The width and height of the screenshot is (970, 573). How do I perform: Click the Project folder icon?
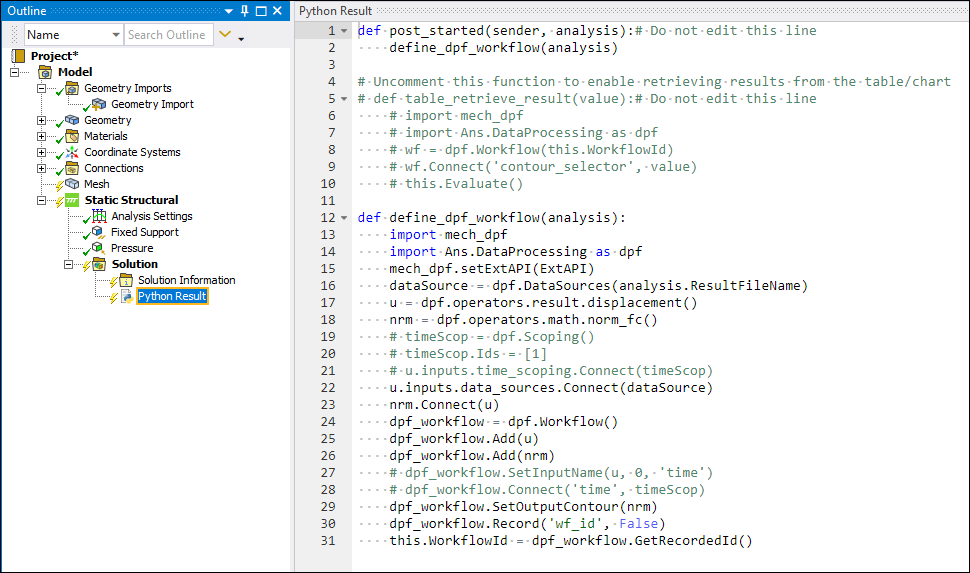pyautogui.click(x=19, y=56)
